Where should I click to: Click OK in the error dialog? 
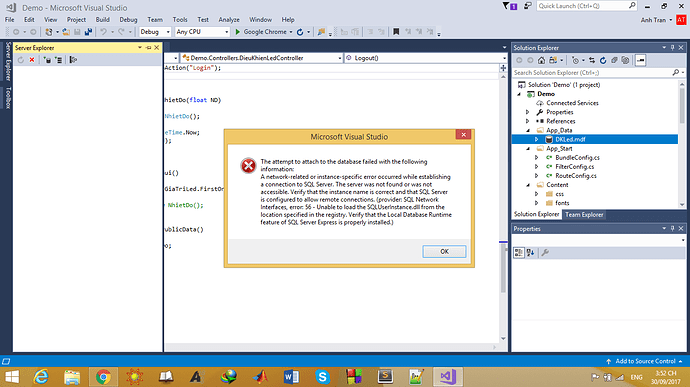coord(444,251)
